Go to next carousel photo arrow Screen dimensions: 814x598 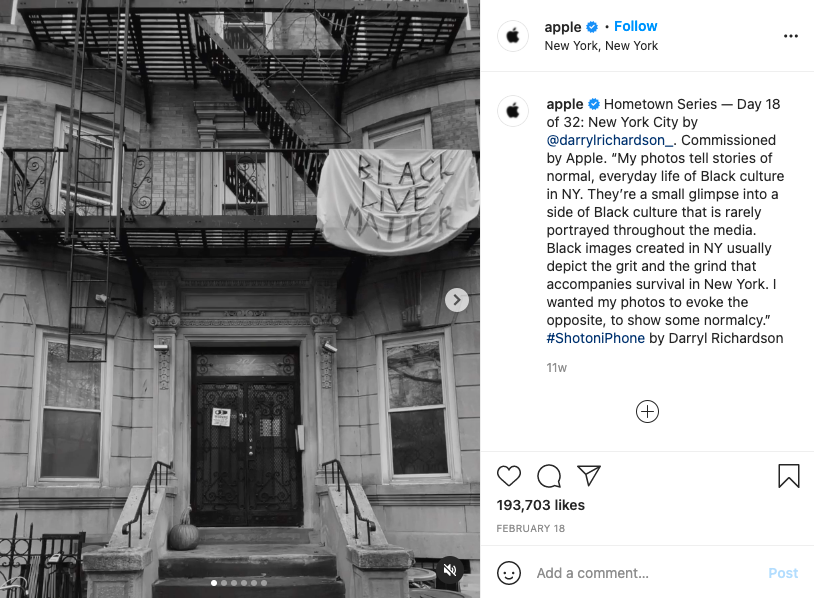[x=457, y=300]
